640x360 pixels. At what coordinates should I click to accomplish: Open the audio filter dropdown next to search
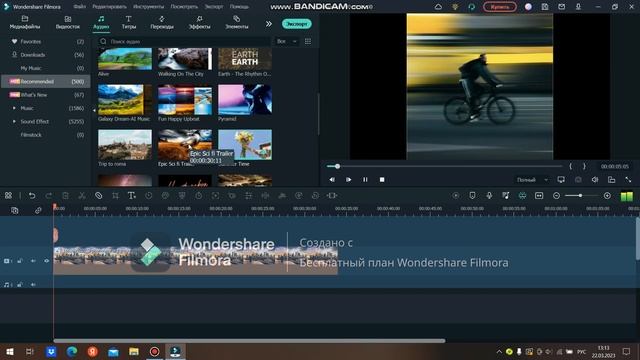pyautogui.click(x=287, y=41)
